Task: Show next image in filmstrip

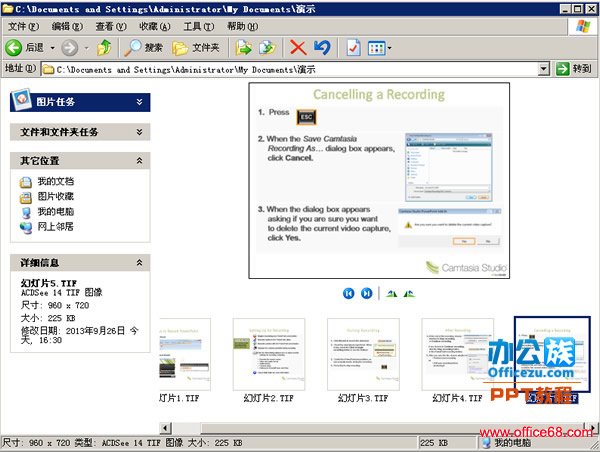Action: (x=367, y=294)
